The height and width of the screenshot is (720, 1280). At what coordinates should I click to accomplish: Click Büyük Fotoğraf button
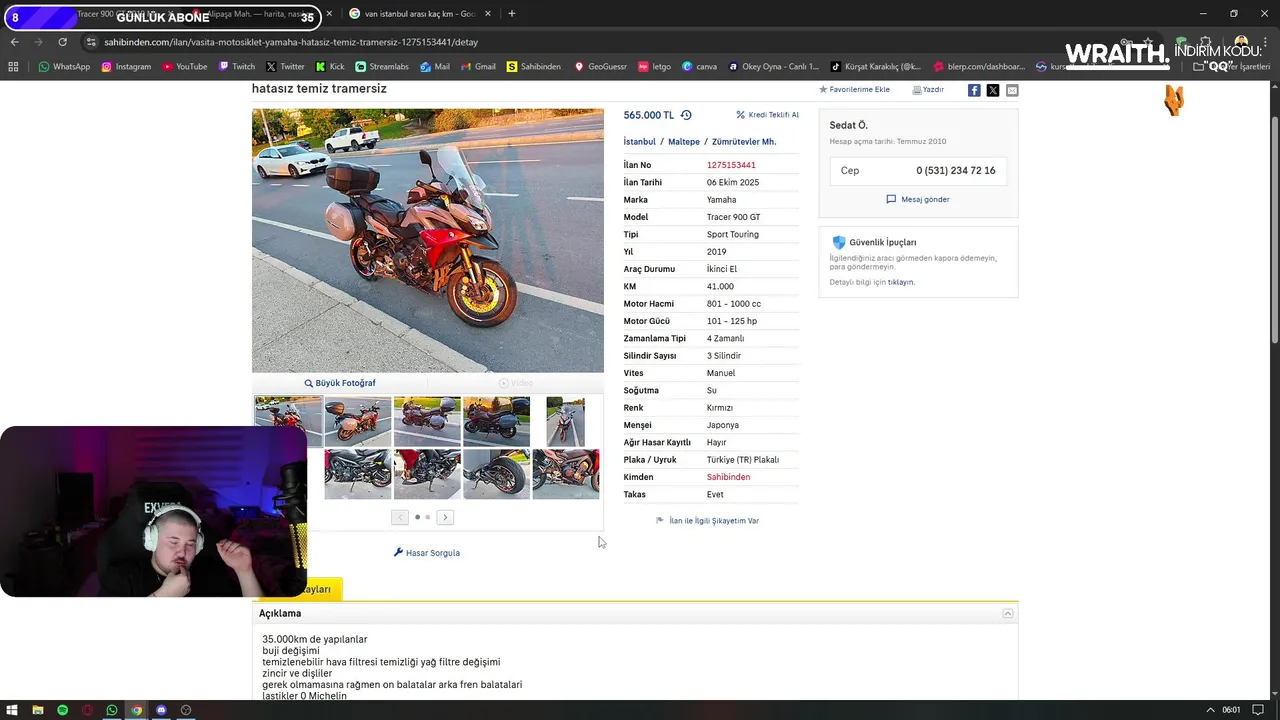tap(340, 383)
